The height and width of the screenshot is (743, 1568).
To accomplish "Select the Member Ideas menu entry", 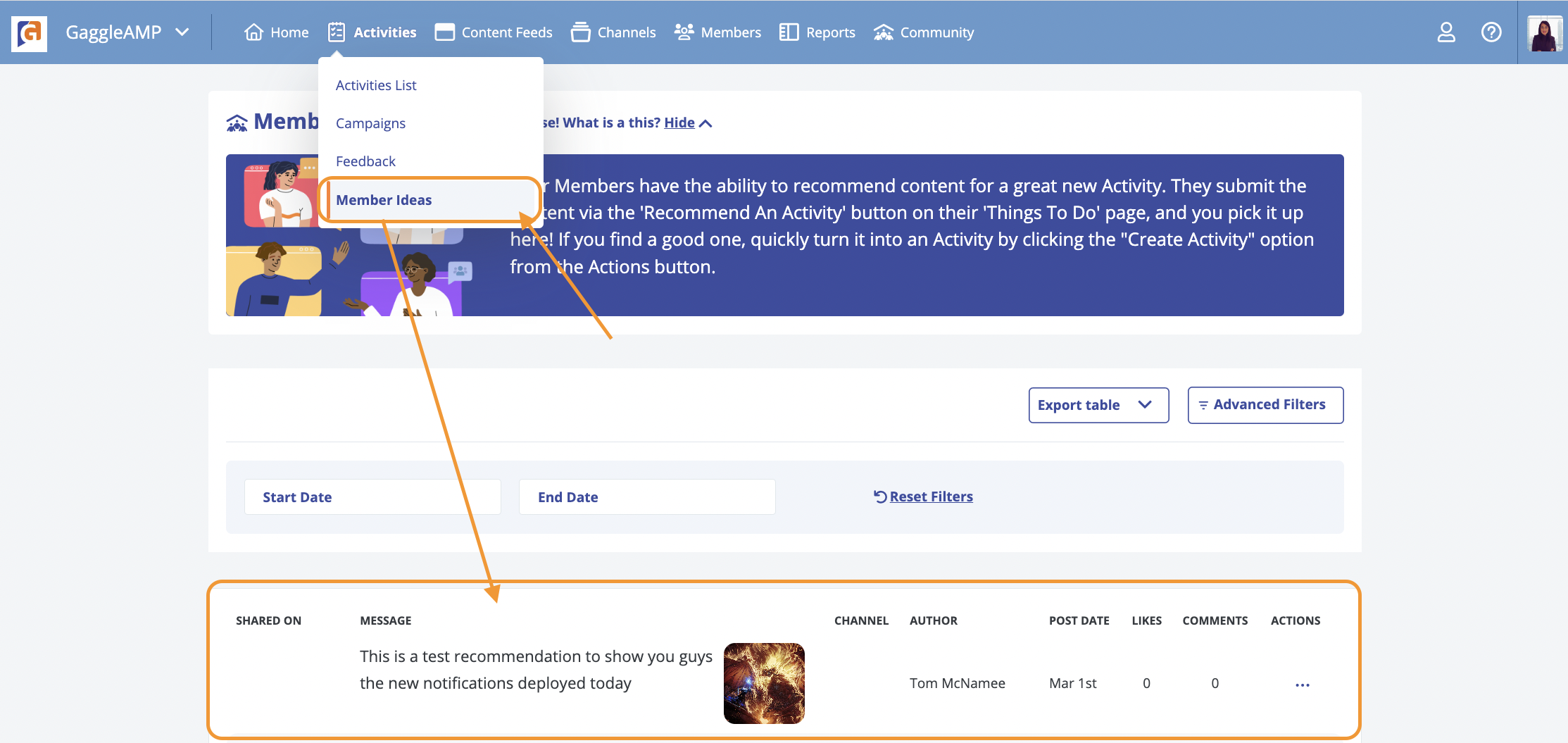I will [384, 200].
